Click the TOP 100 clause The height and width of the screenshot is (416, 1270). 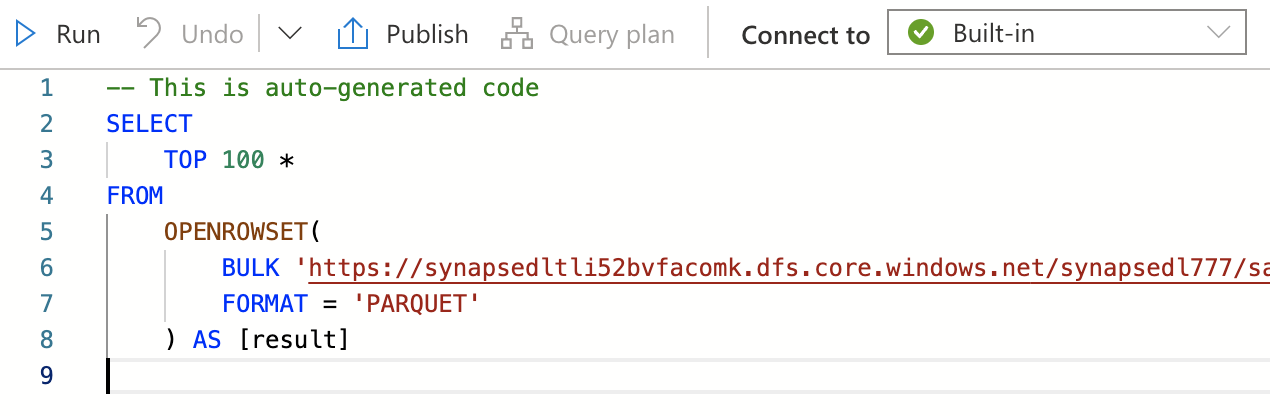pos(214,160)
